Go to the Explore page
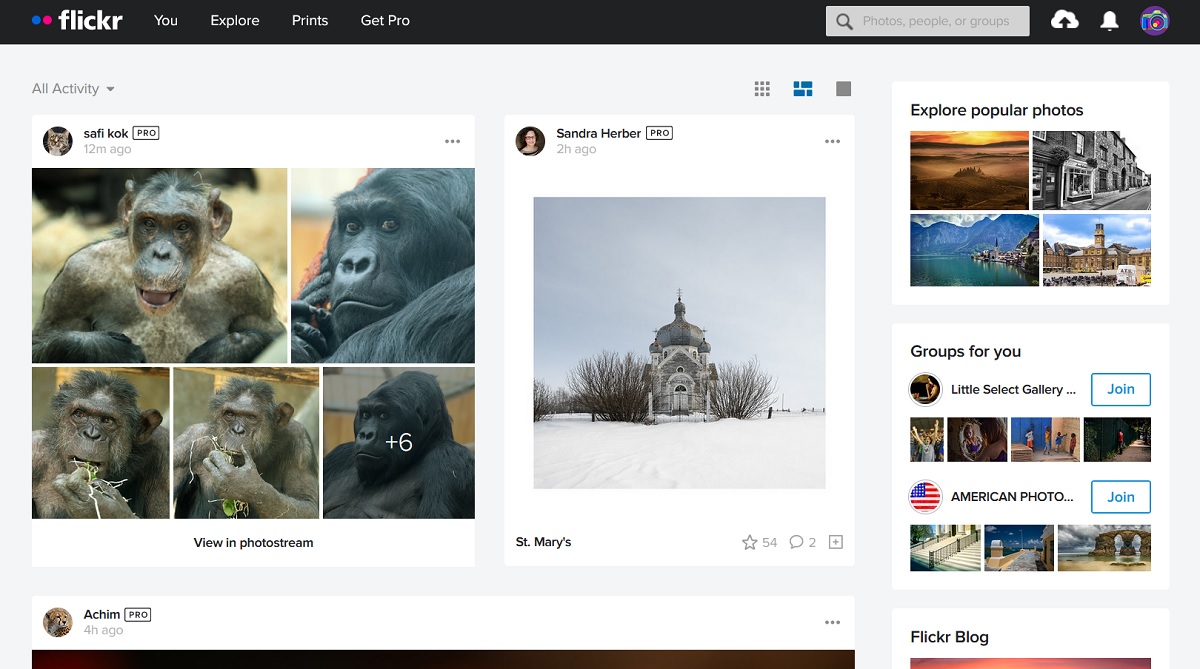Image resolution: width=1200 pixels, height=669 pixels. pos(234,20)
